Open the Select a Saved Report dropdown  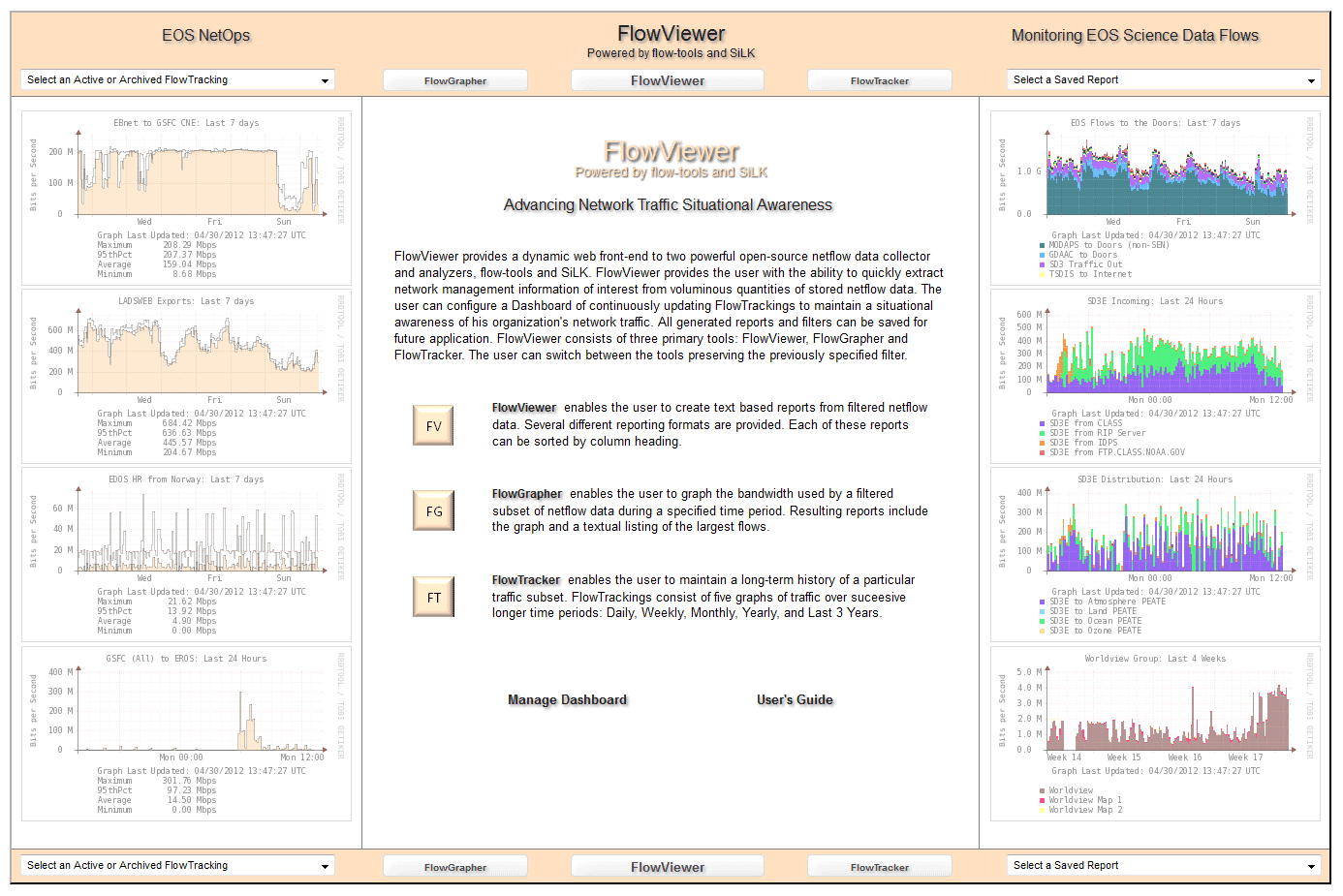(1162, 79)
